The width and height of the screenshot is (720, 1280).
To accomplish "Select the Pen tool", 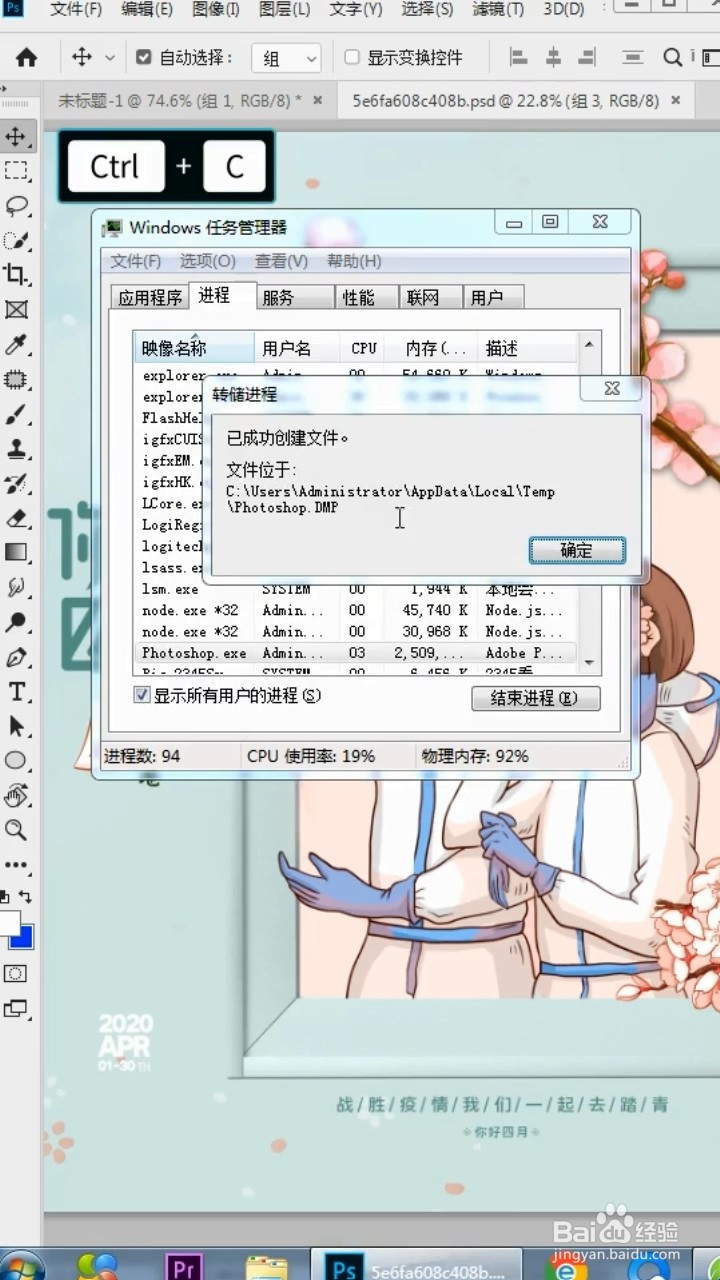I will pos(16,657).
